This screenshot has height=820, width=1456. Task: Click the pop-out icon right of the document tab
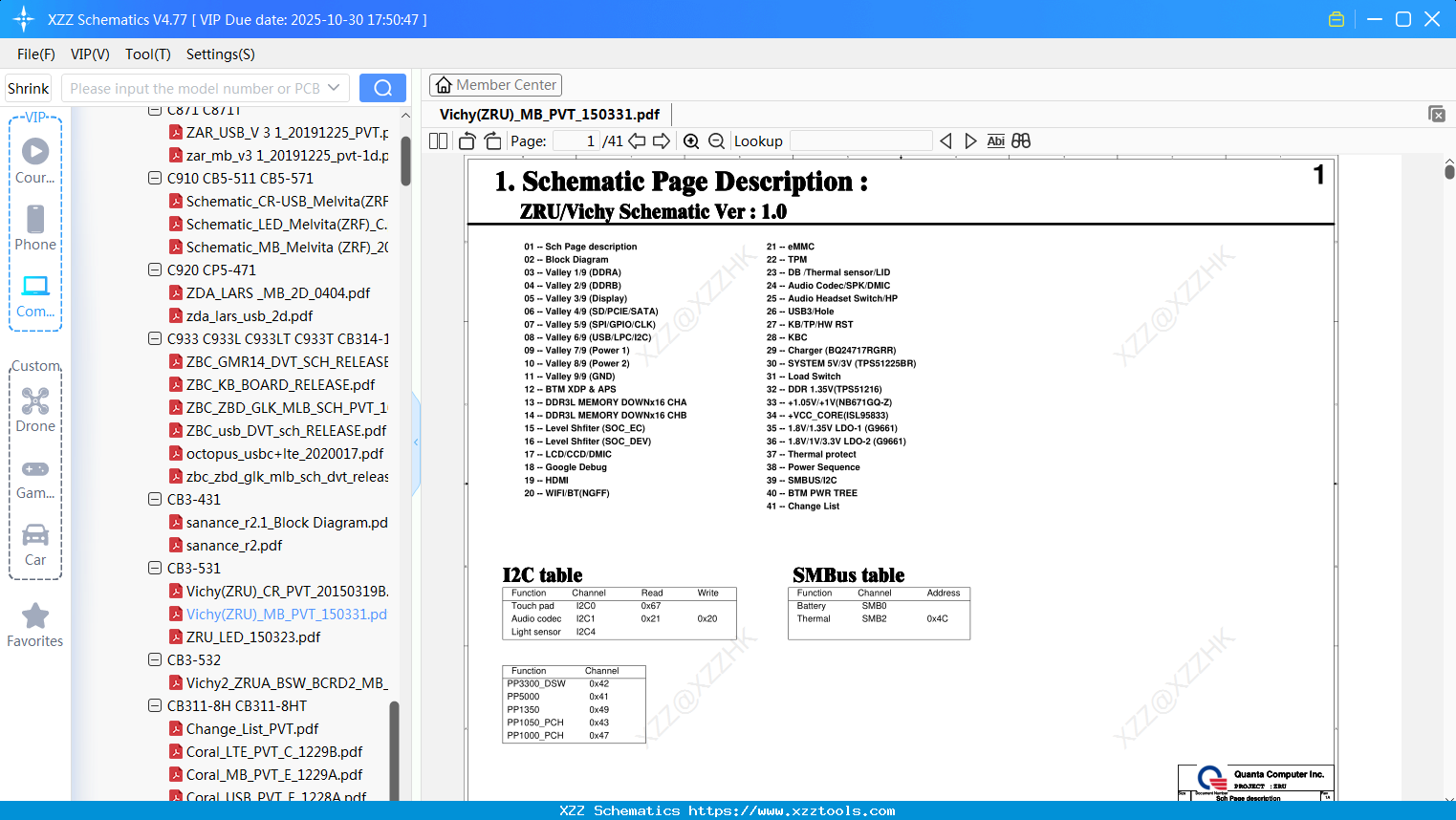tap(1437, 114)
